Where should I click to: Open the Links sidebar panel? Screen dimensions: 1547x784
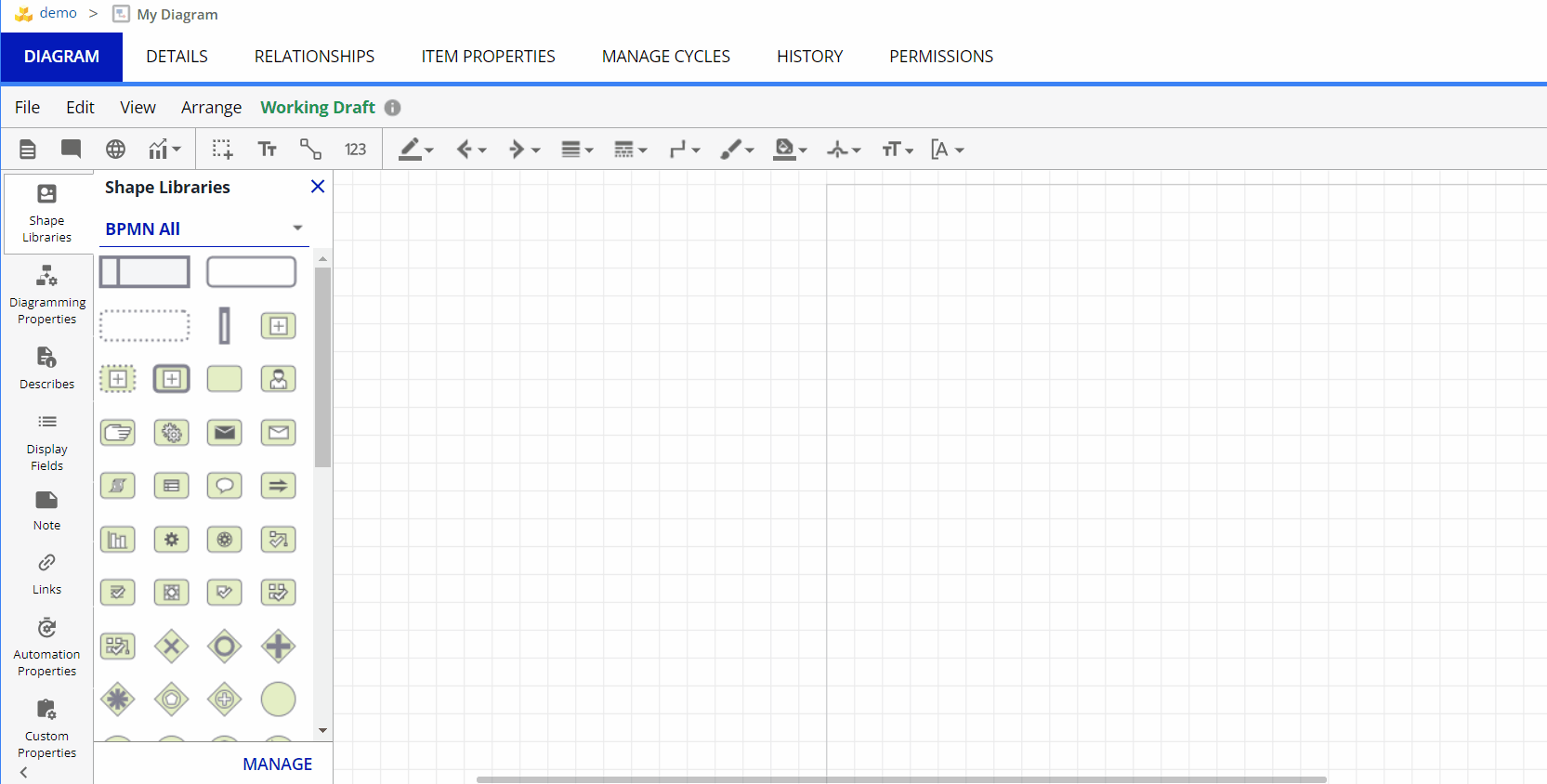[46, 575]
